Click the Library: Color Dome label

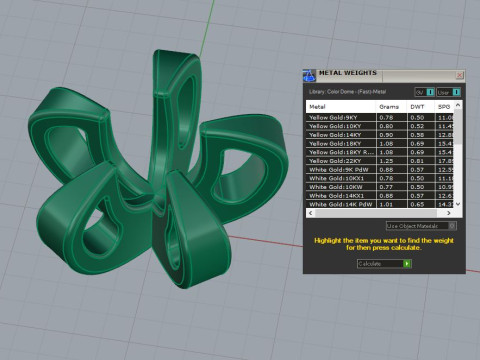[347, 92]
